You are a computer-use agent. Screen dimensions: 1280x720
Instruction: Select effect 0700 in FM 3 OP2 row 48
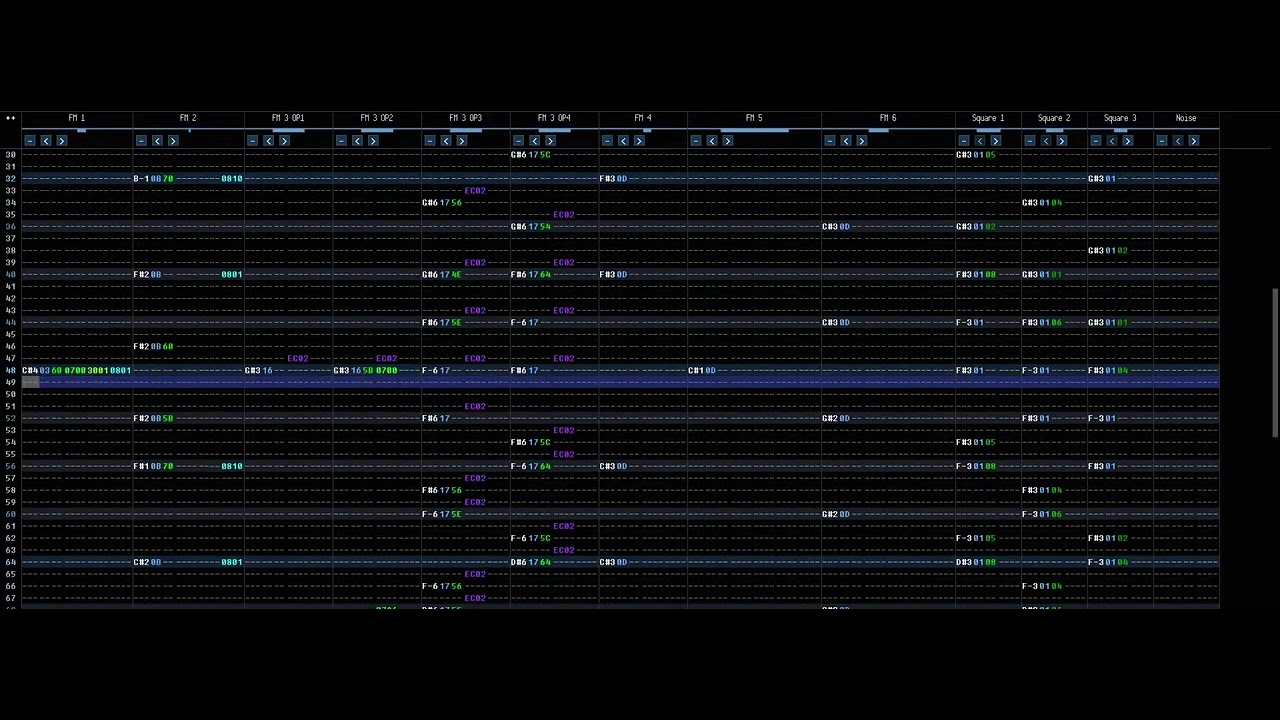tap(386, 371)
